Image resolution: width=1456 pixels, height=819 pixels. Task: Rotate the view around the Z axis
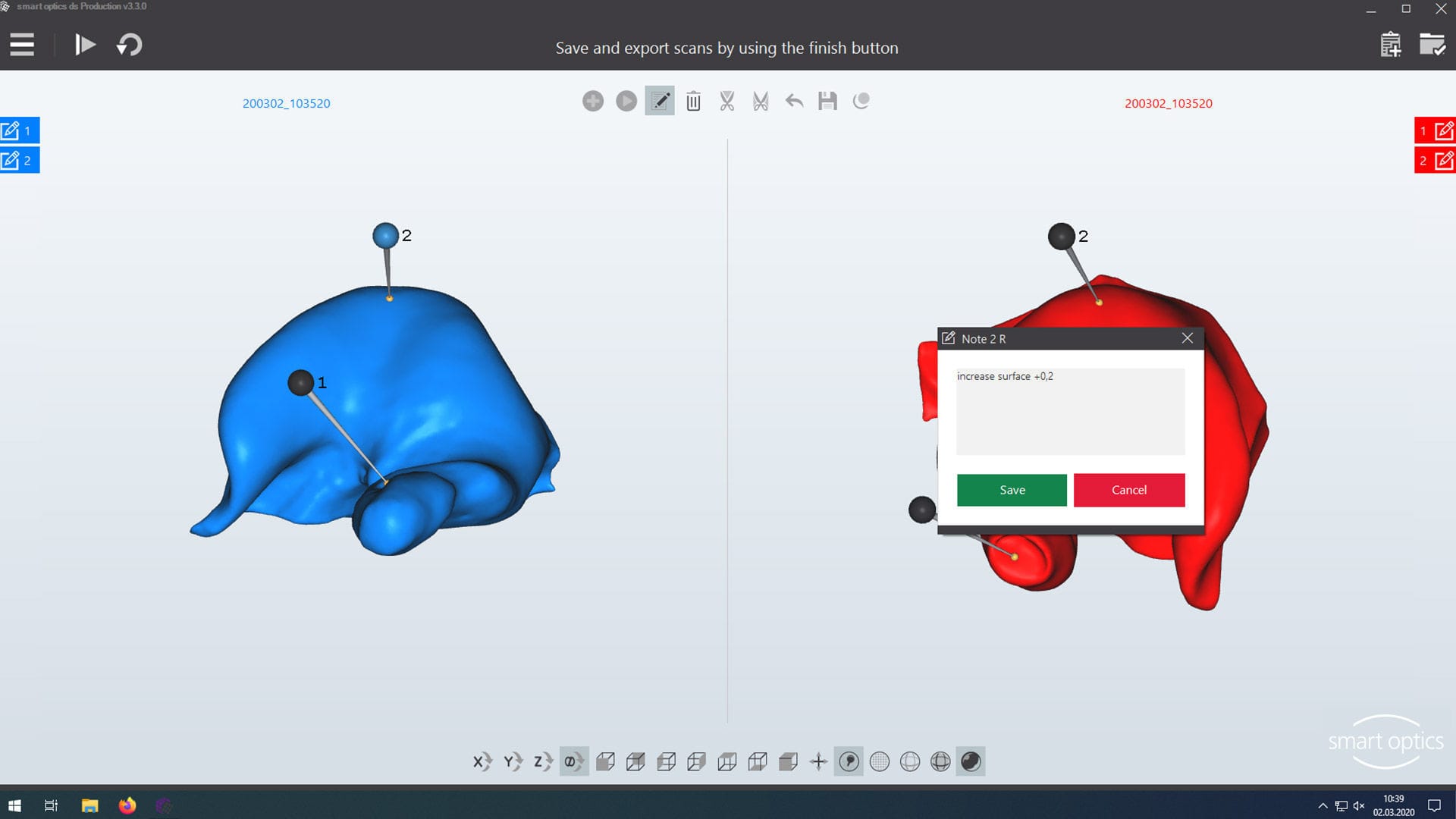(x=541, y=761)
